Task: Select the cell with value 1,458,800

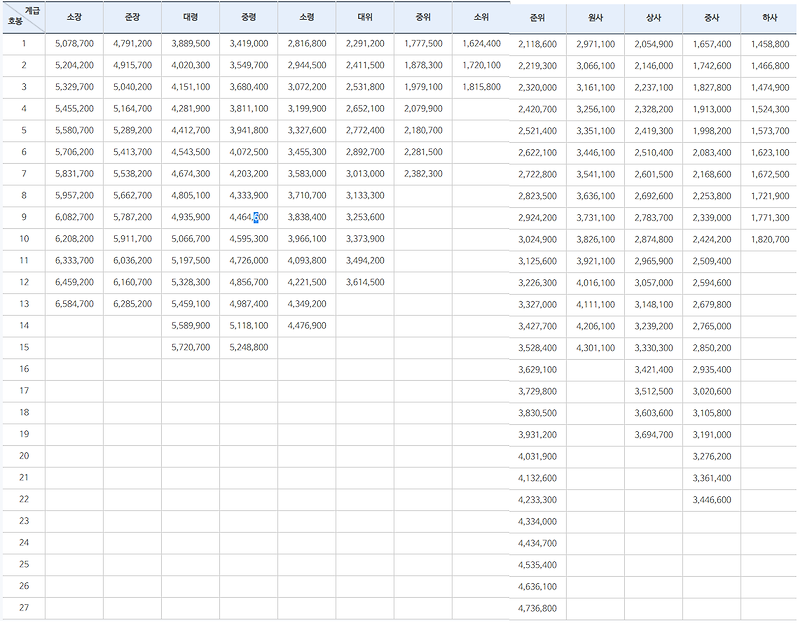Action: click(770, 44)
